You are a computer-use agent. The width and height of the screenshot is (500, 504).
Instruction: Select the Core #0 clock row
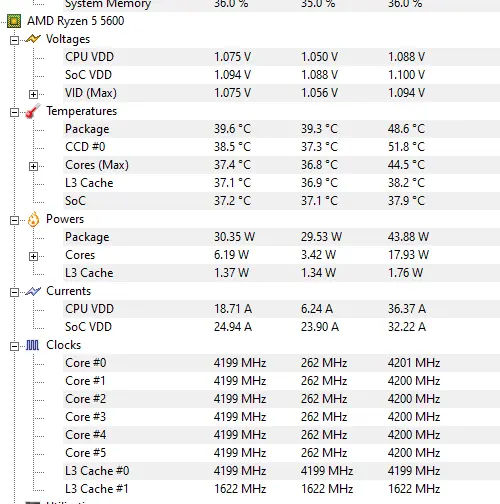click(281, 363)
